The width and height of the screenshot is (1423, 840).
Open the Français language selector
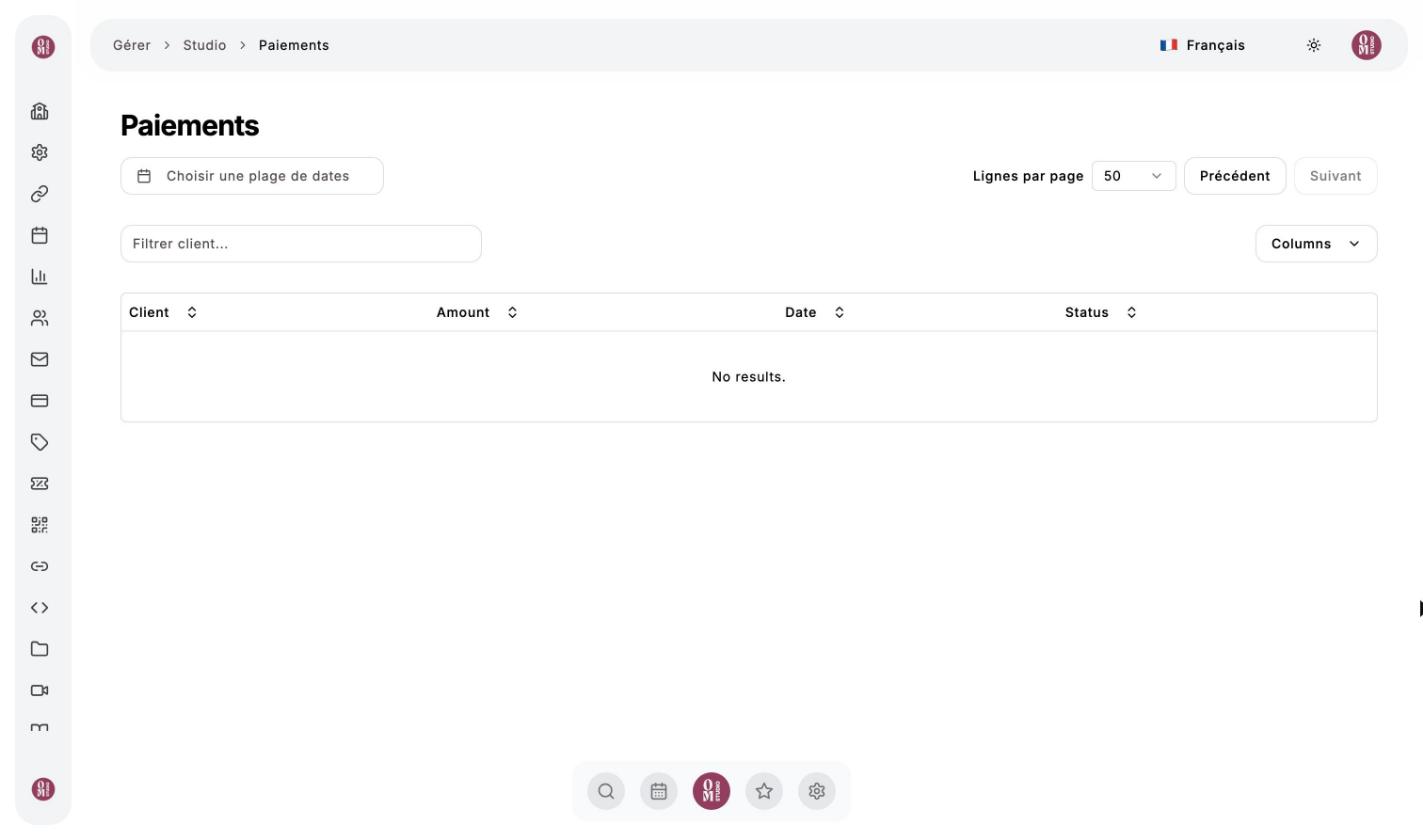pos(1203,45)
